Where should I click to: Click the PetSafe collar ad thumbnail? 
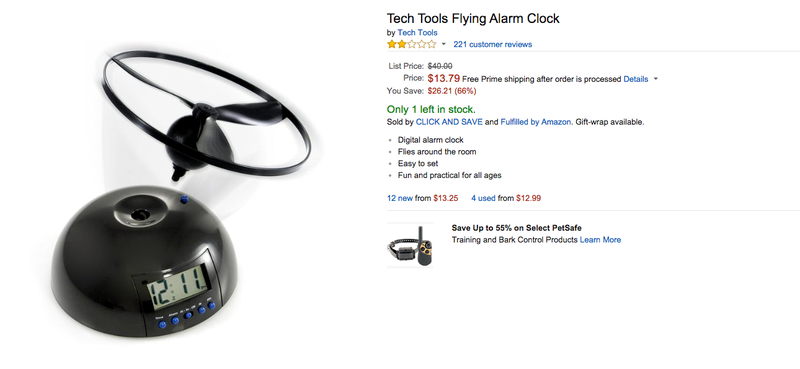pyautogui.click(x=410, y=245)
